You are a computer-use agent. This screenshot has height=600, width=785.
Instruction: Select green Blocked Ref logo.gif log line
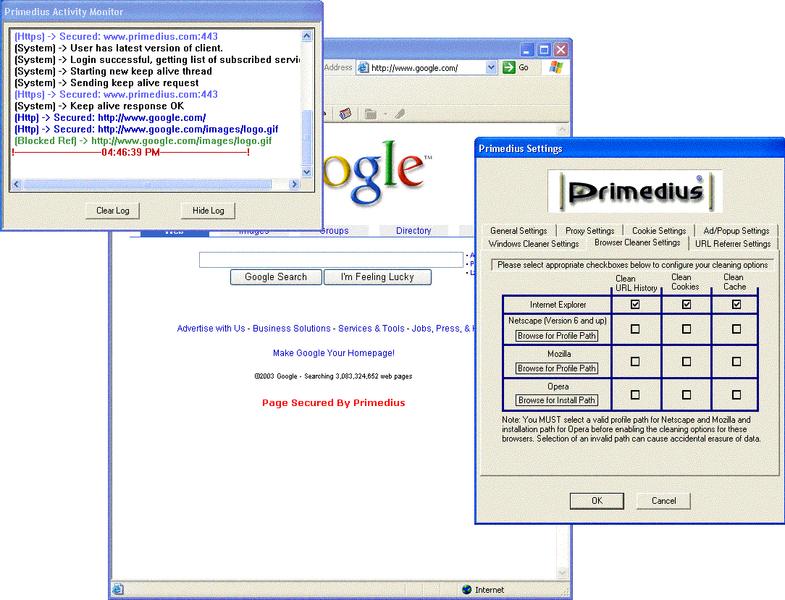pos(143,141)
